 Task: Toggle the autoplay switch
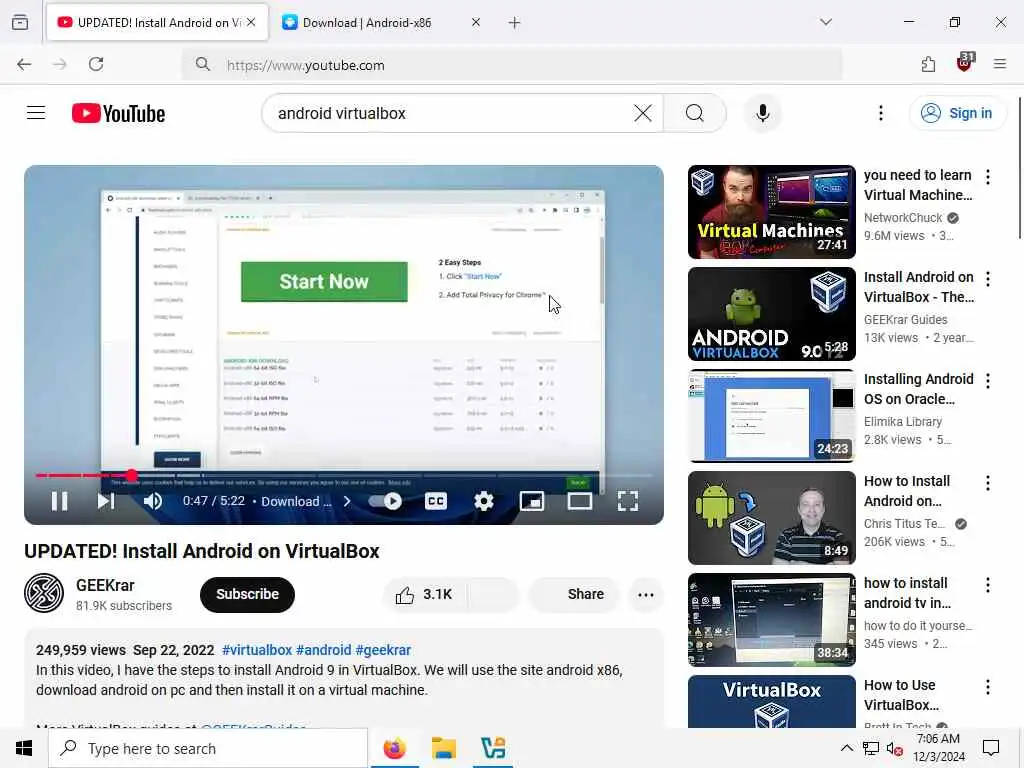pyautogui.click(x=385, y=502)
